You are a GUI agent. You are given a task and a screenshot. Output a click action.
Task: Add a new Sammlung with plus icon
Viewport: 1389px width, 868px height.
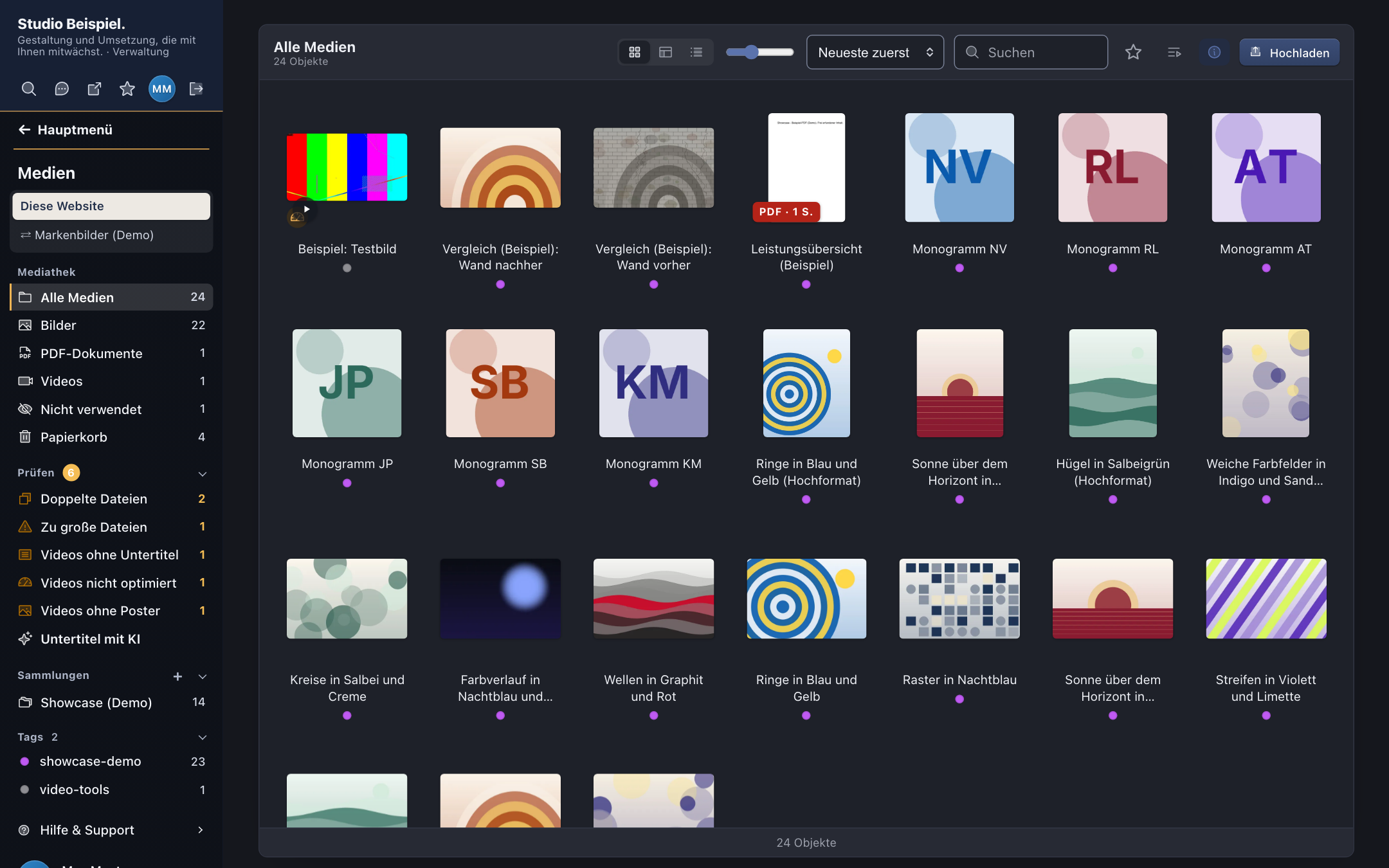tap(177, 676)
